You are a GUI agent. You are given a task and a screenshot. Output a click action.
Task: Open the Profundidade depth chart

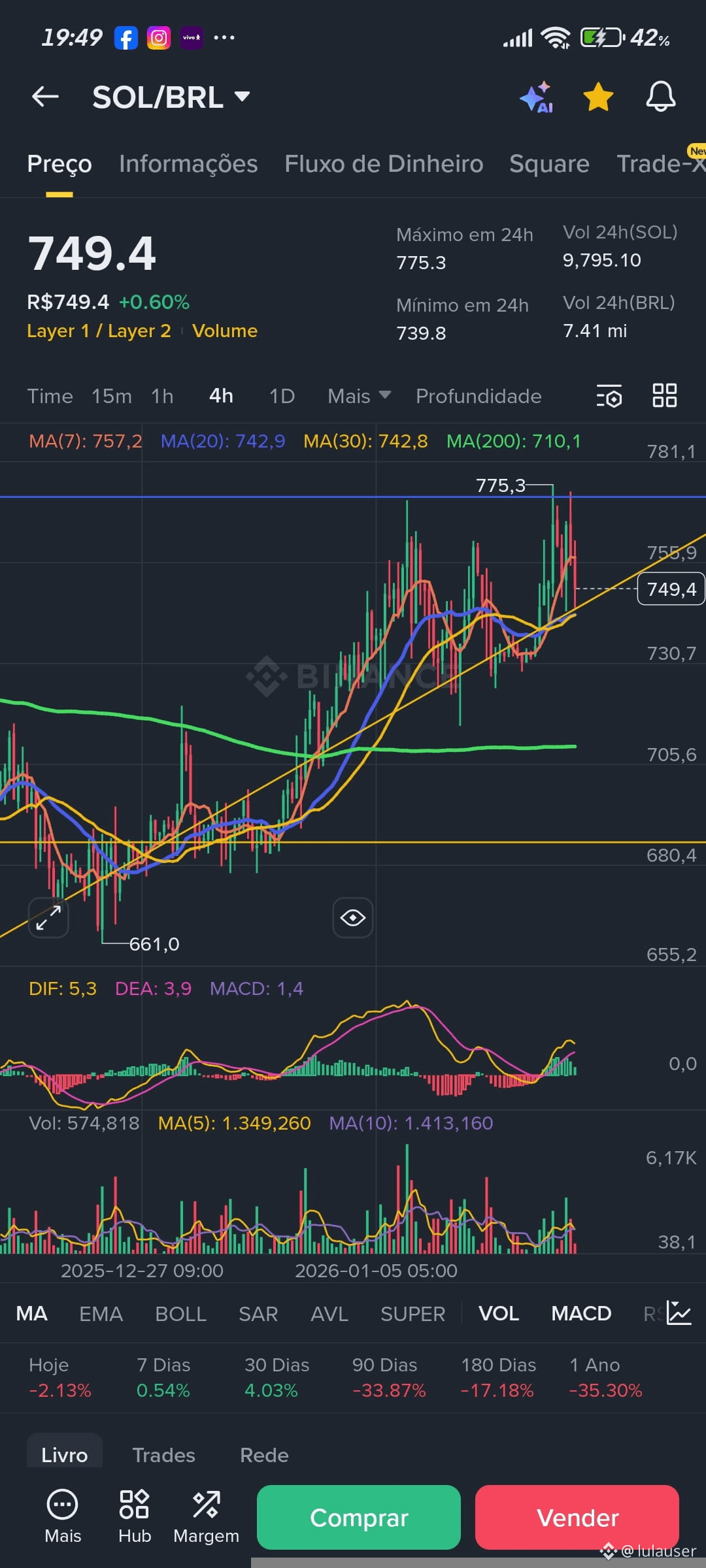pyautogui.click(x=479, y=396)
